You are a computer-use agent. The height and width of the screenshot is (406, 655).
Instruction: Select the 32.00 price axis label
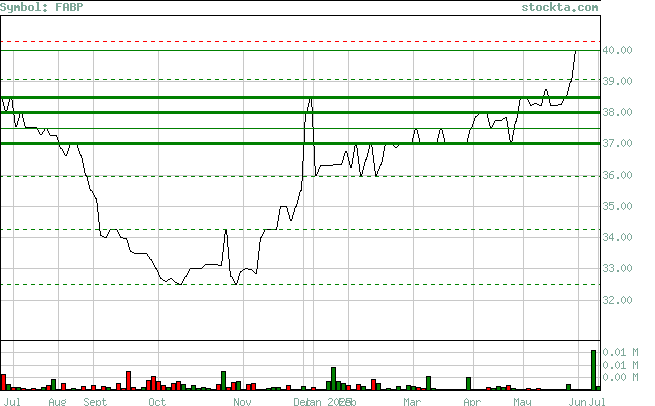(x=617, y=300)
